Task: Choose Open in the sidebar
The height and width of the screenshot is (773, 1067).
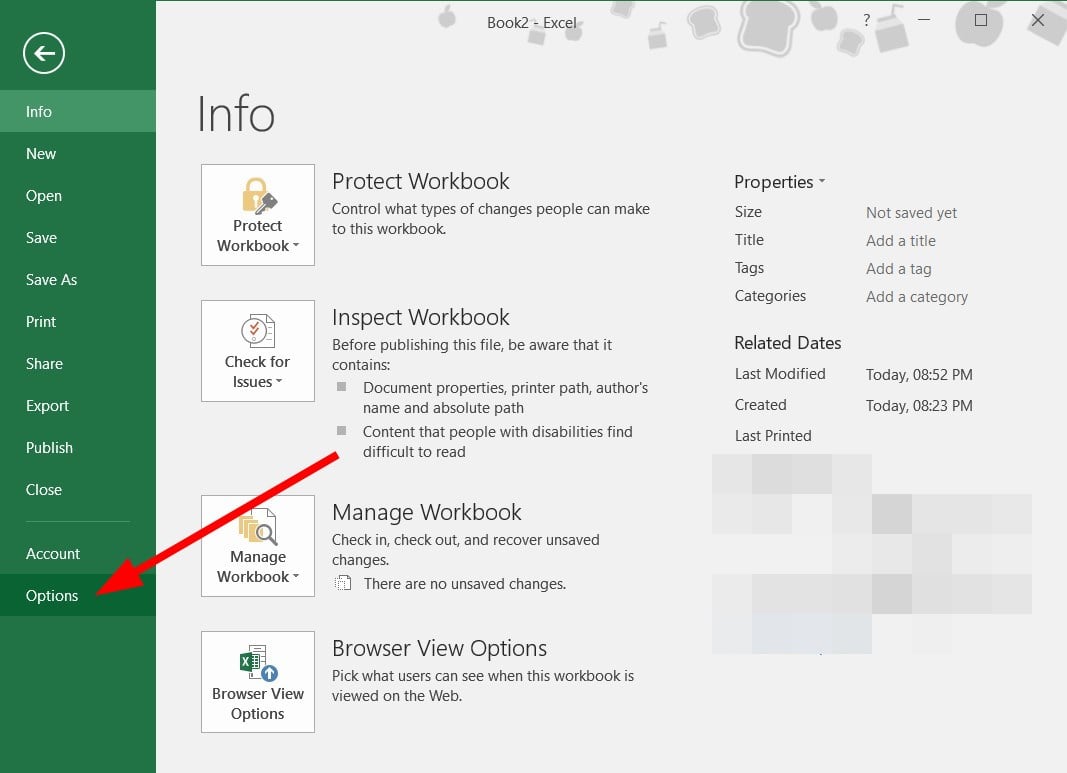Action: [x=78, y=195]
